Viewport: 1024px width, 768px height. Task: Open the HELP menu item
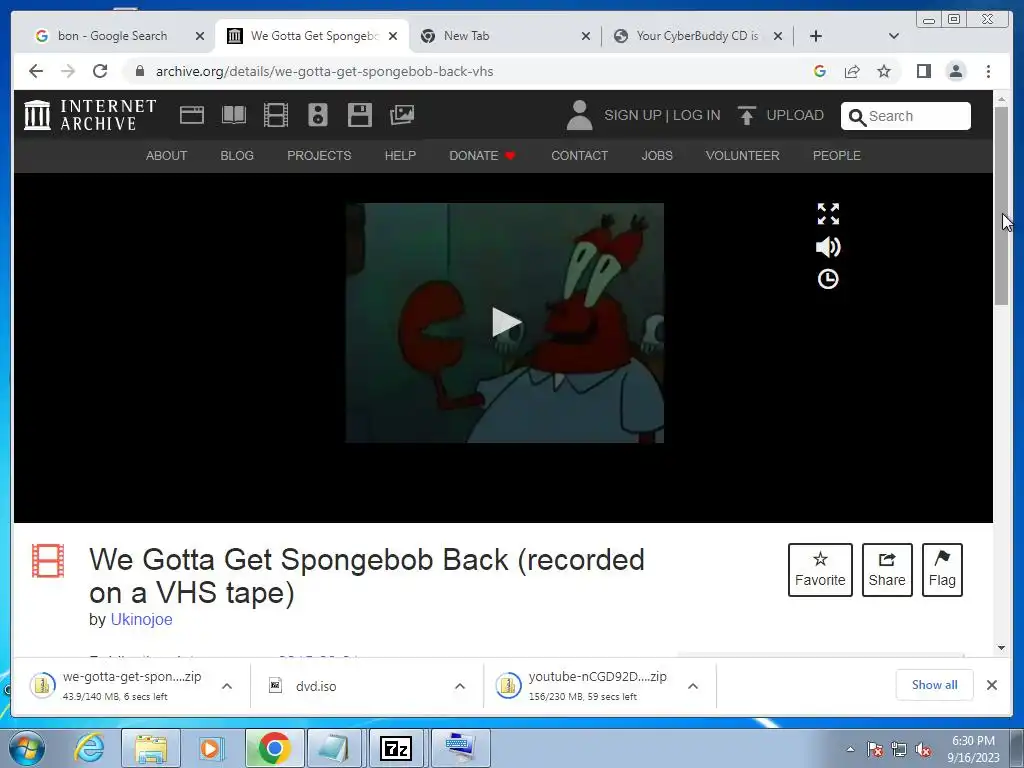(400, 155)
